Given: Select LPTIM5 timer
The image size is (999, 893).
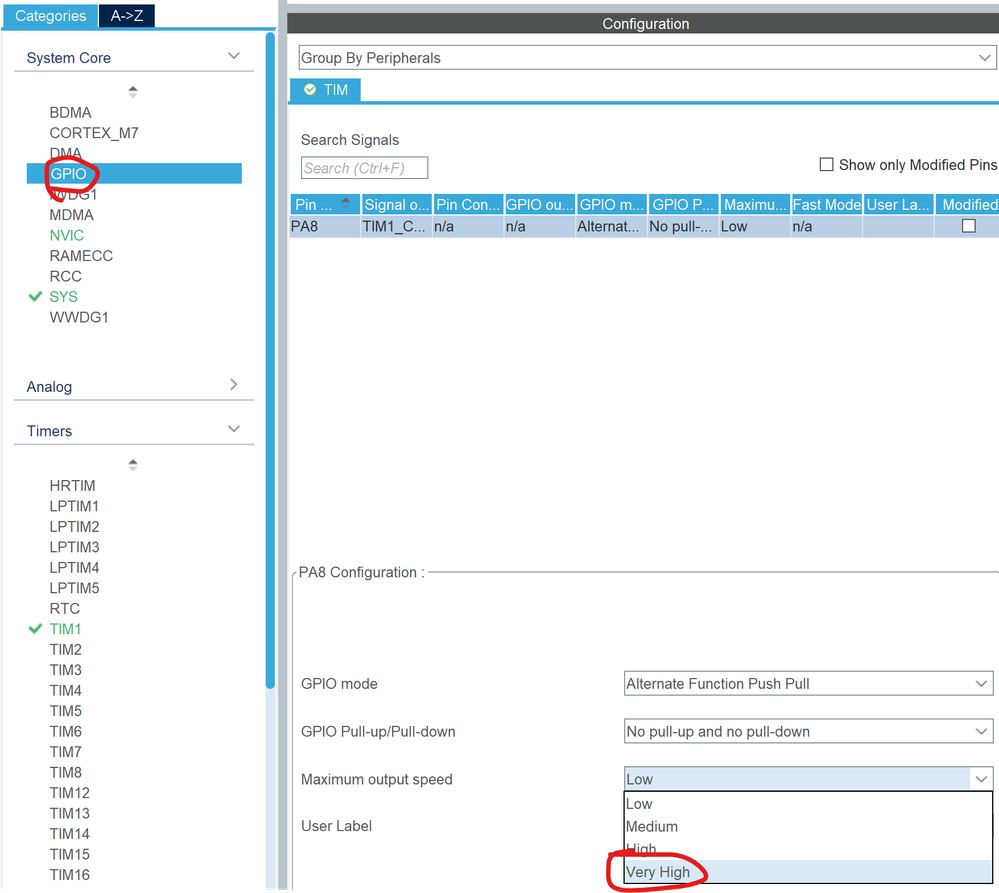Looking at the screenshot, I should (74, 588).
